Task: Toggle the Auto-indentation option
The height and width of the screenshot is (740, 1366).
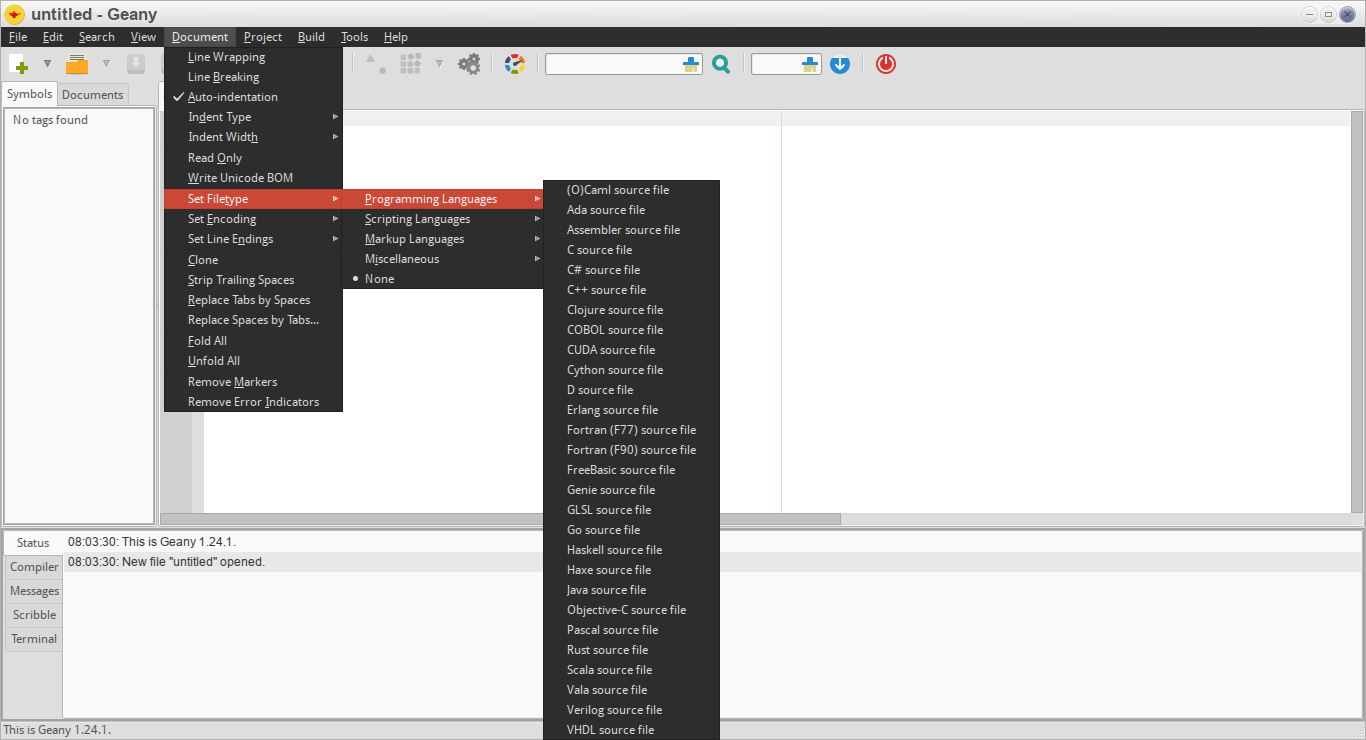Action: pos(254,97)
